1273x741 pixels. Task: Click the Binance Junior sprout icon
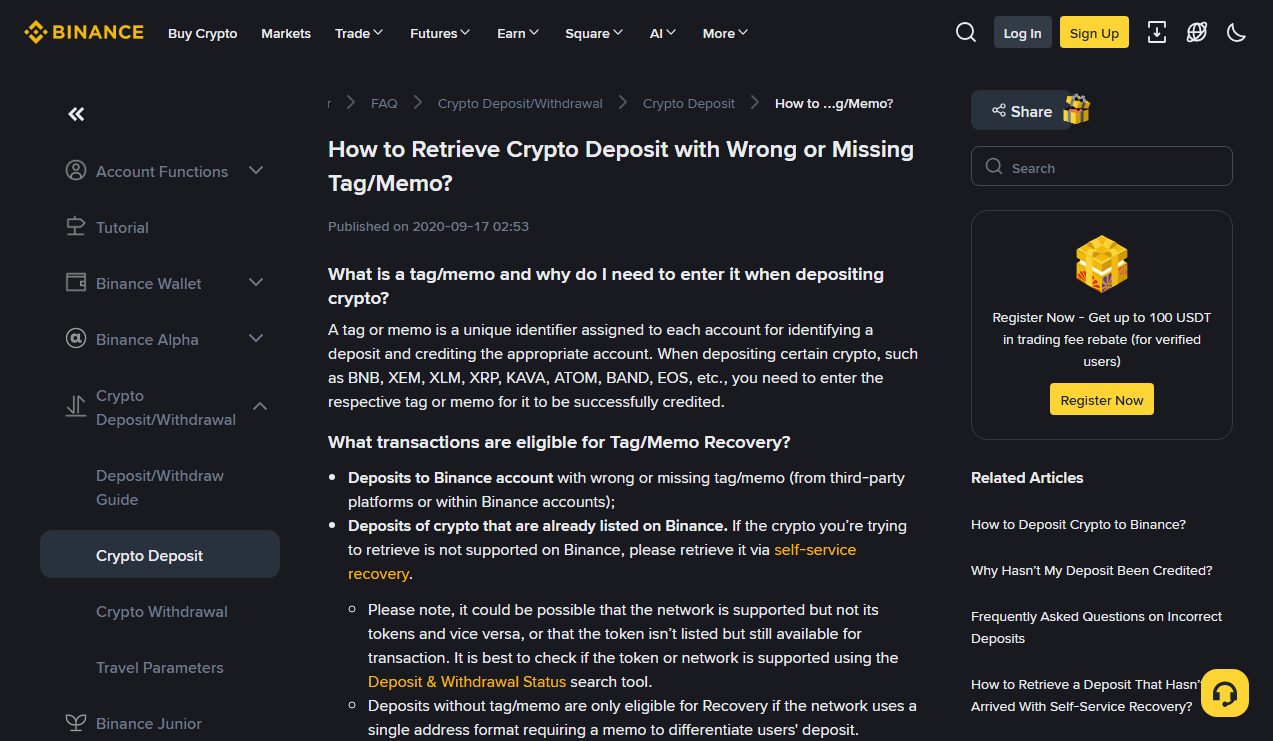(x=76, y=722)
